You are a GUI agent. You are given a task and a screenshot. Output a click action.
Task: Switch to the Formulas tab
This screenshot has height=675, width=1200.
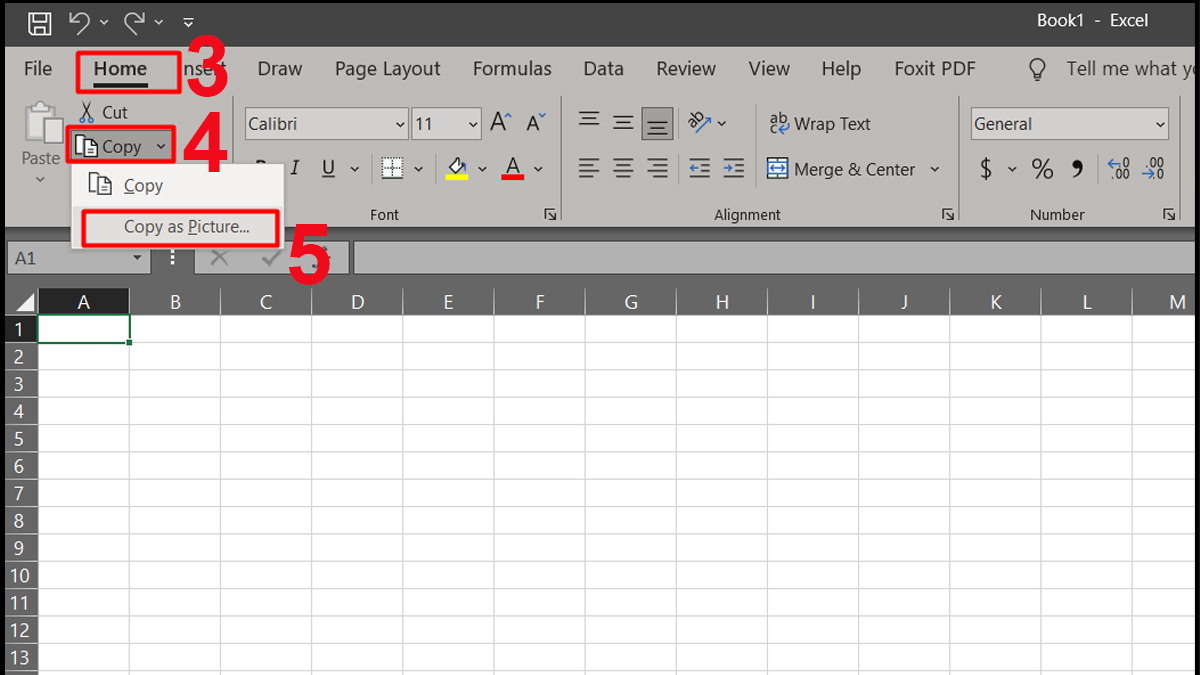(x=512, y=69)
